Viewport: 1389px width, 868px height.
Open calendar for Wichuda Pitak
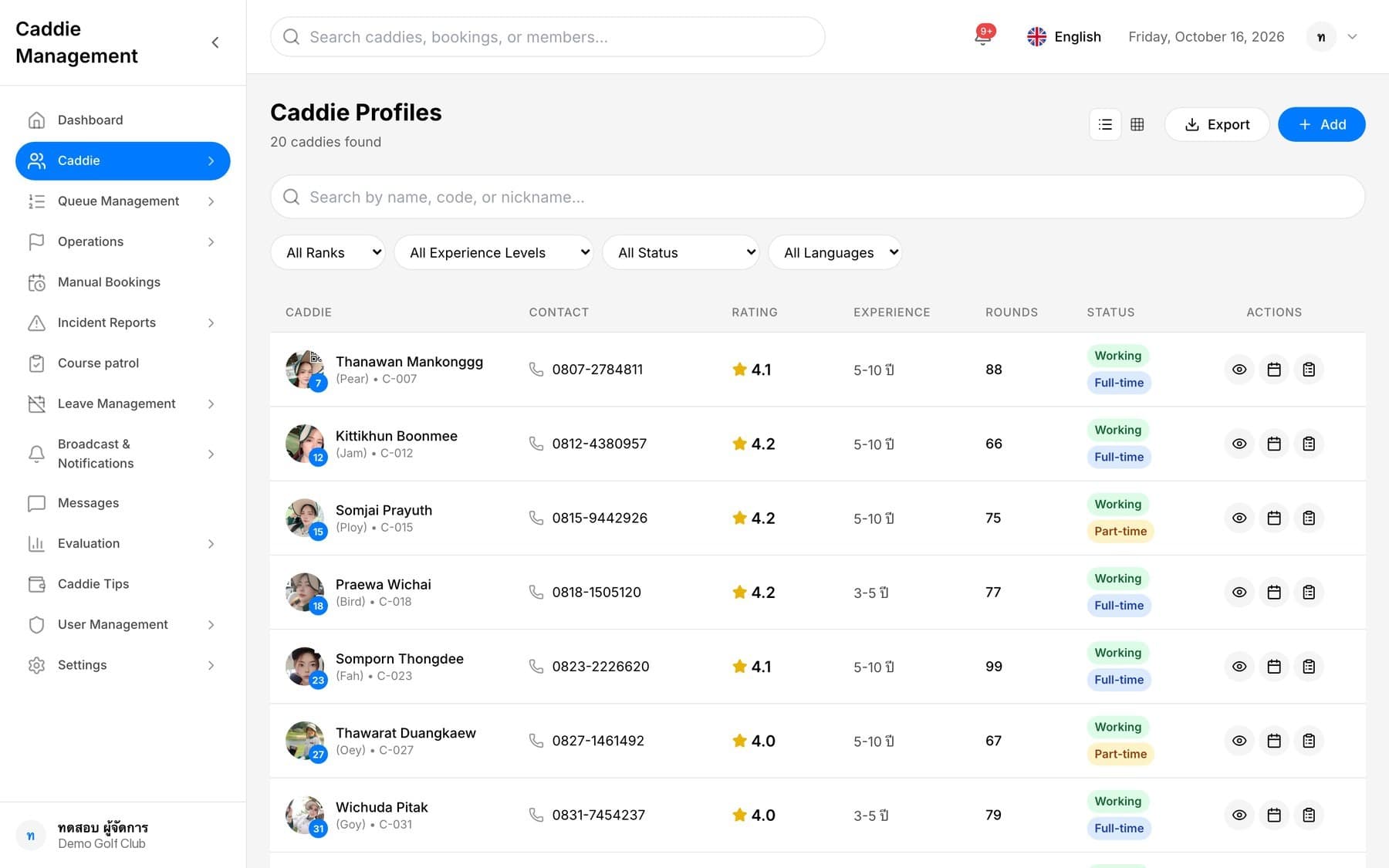1274,815
